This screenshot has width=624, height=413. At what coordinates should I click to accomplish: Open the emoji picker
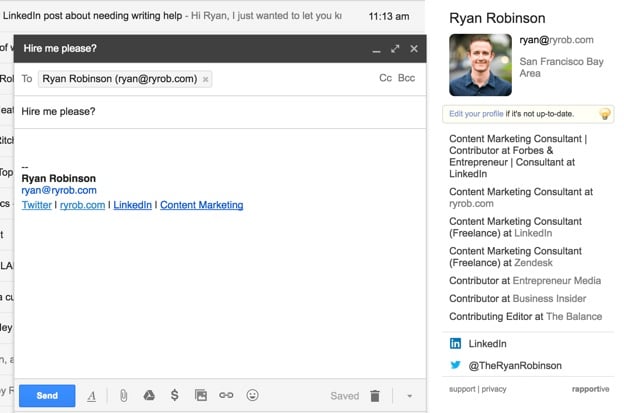pos(252,396)
